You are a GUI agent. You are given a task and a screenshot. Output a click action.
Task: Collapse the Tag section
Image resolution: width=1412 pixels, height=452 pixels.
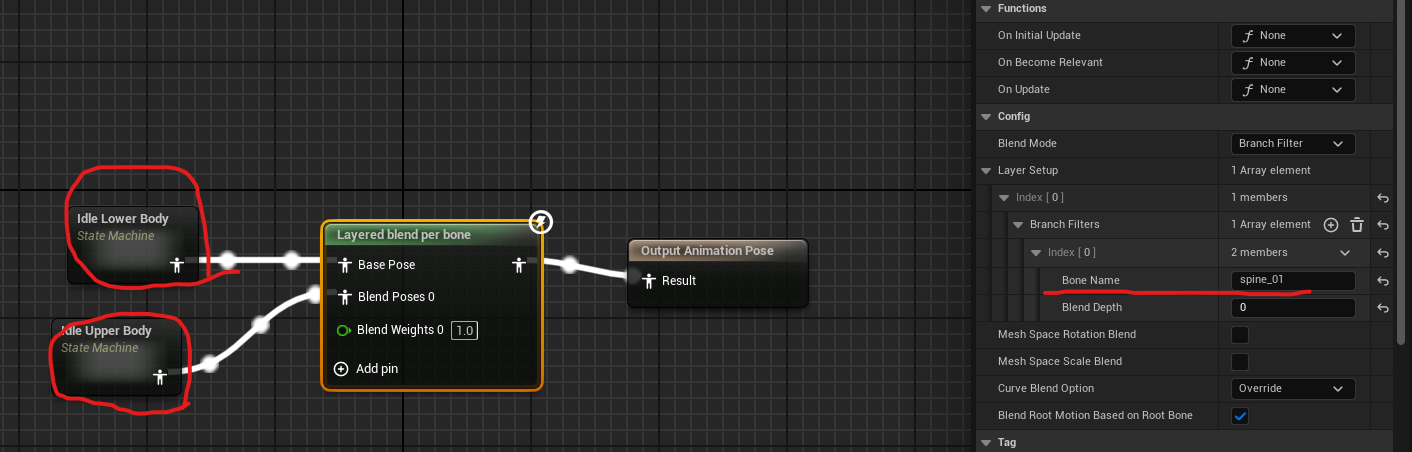pos(986,441)
